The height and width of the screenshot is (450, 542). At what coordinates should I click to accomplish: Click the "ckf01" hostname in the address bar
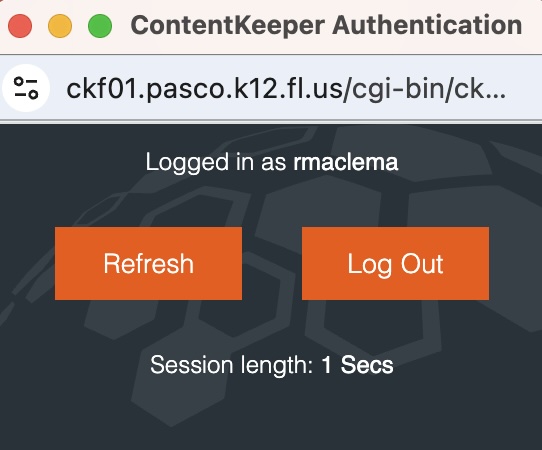pyautogui.click(x=102, y=88)
